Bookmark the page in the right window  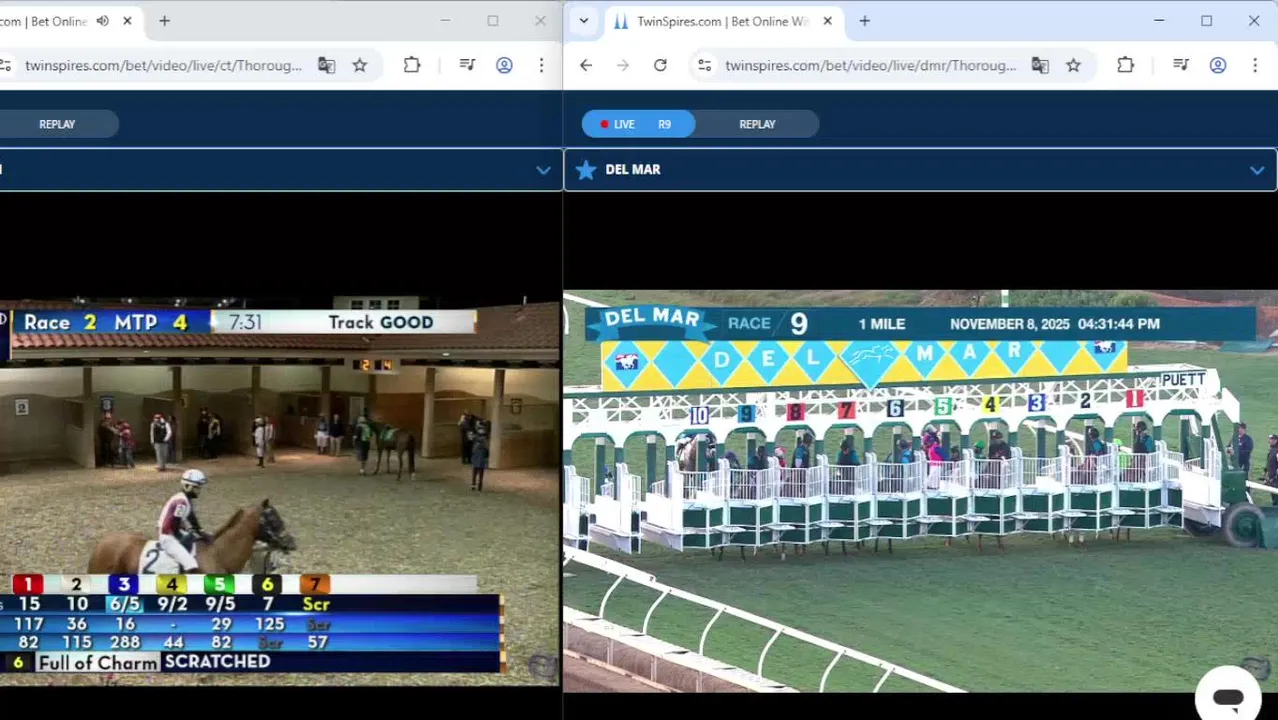pyautogui.click(x=1073, y=65)
